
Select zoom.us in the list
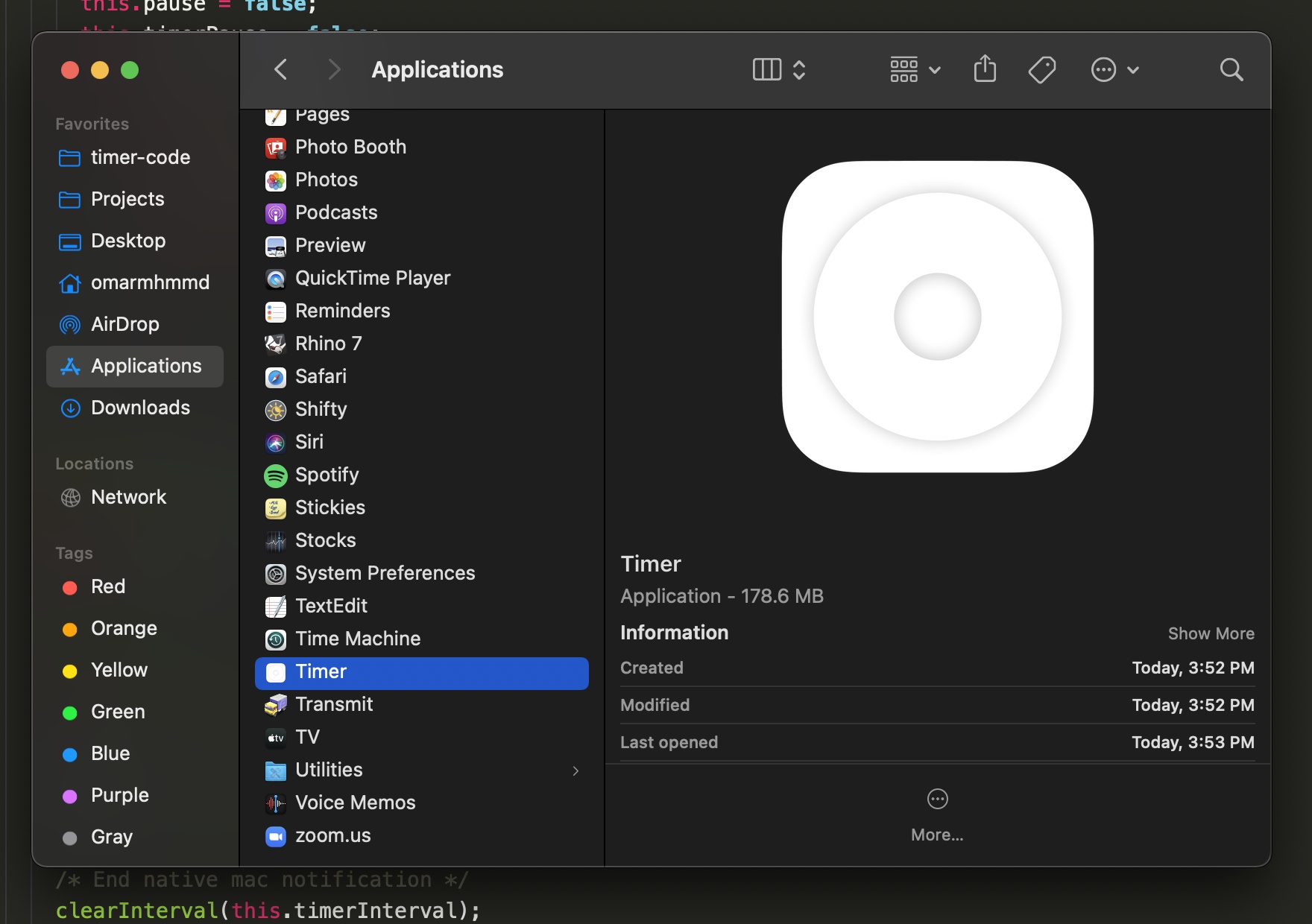[x=422, y=835]
